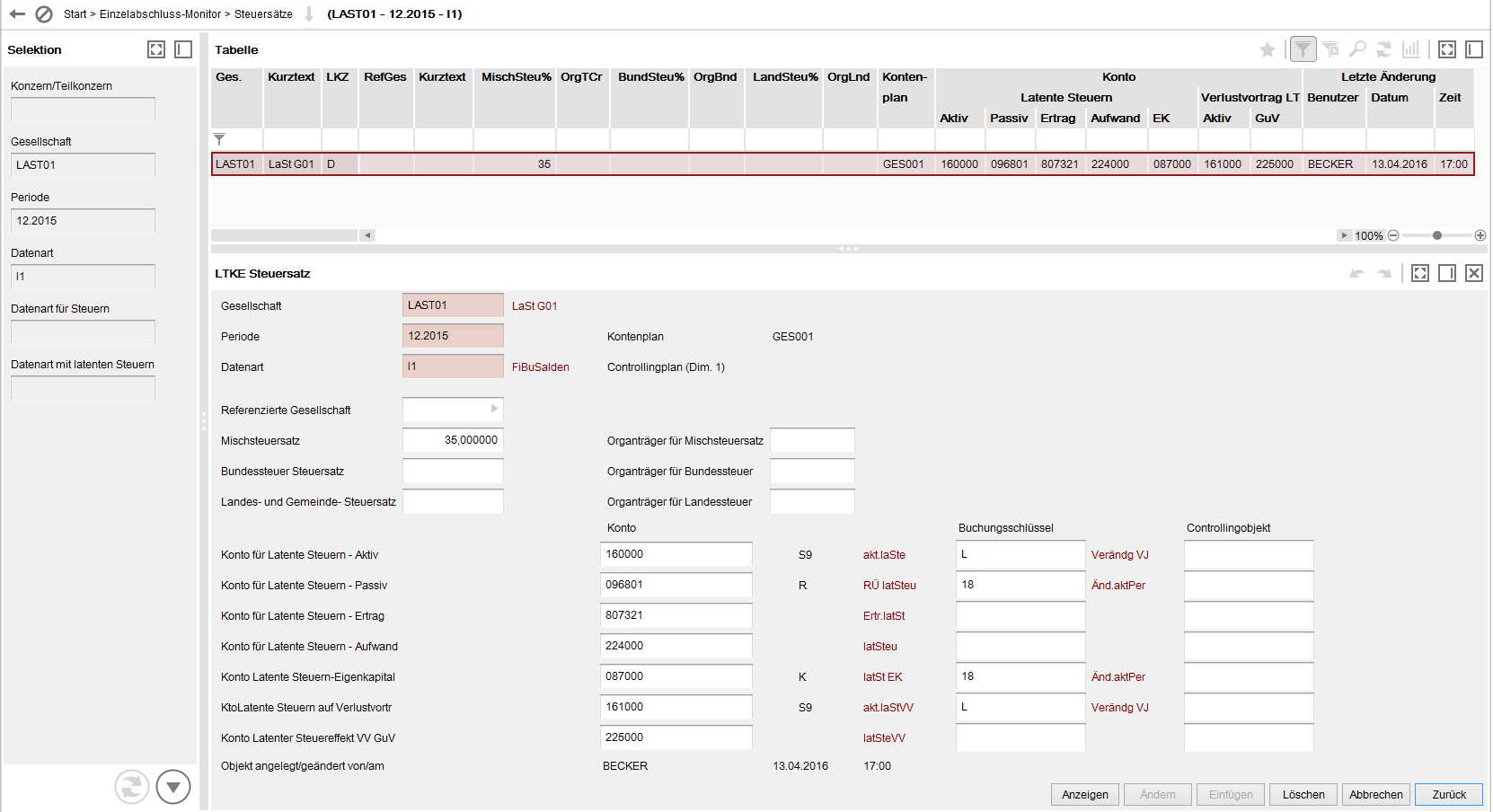This screenshot has height=812, width=1493.
Task: Click the Latente Steuern Aktiv account field with 160000
Action: [x=676, y=554]
